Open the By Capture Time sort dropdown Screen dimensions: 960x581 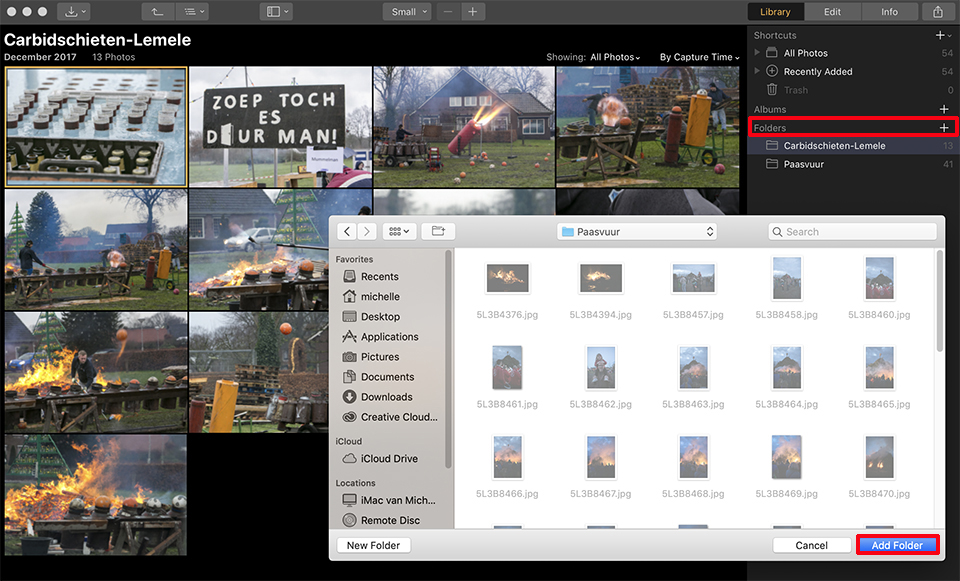(x=699, y=57)
